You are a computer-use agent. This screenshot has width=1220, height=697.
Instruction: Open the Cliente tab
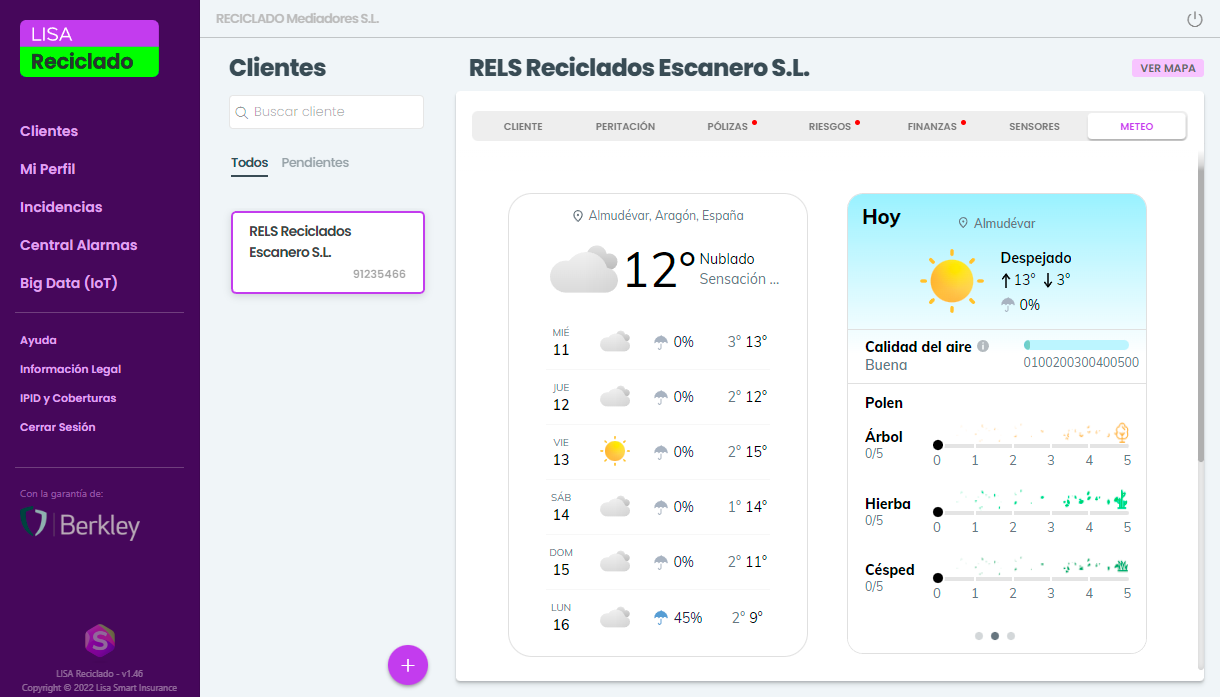point(523,127)
